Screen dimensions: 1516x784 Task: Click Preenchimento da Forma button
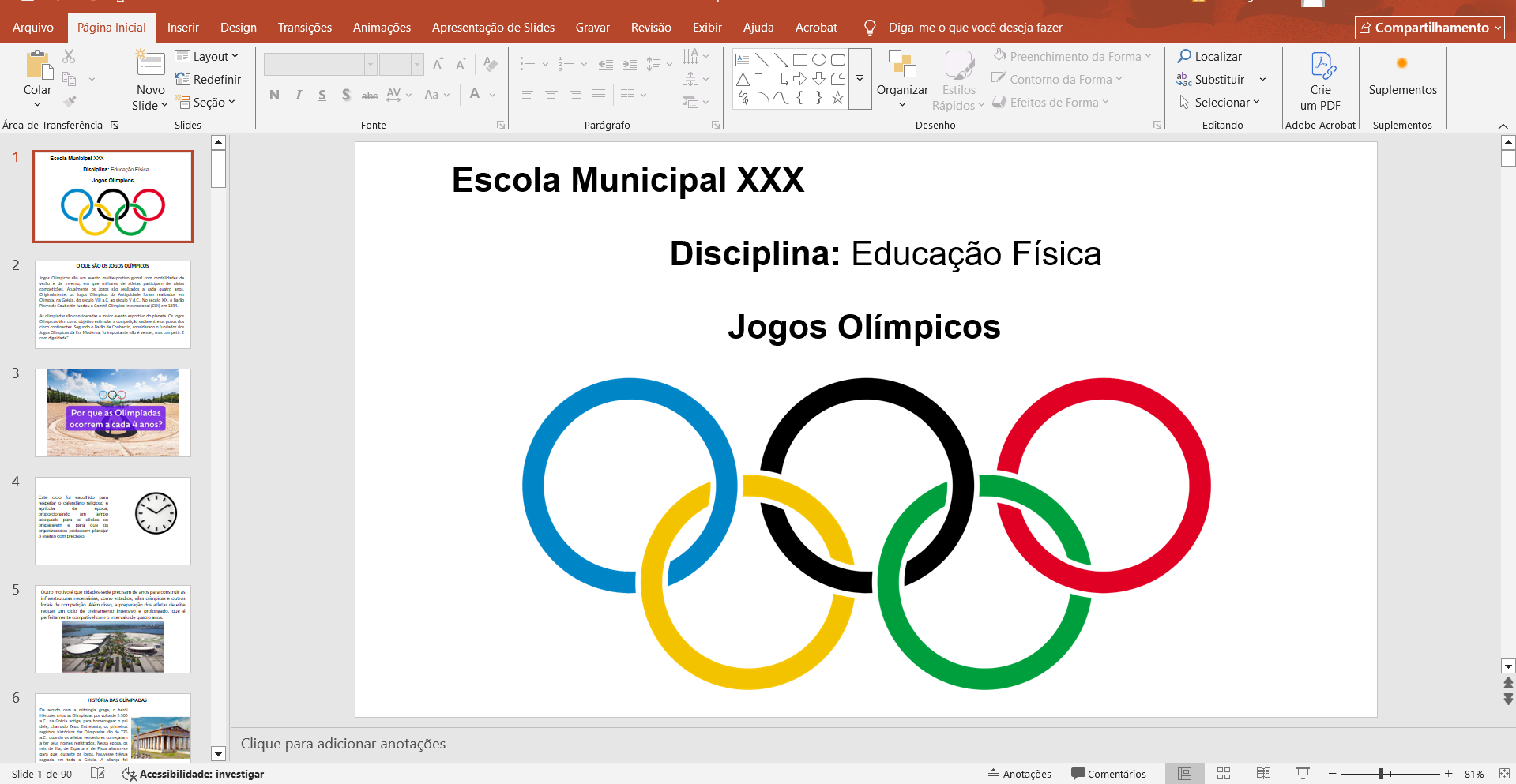point(1073,57)
